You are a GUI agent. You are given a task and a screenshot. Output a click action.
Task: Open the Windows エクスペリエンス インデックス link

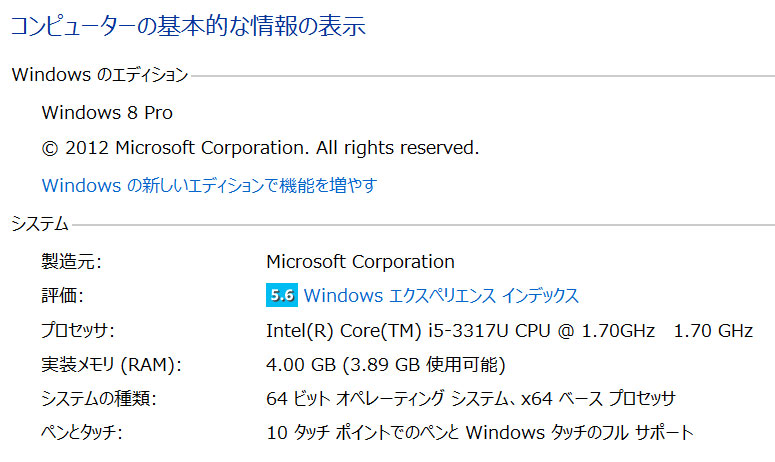[441, 295]
